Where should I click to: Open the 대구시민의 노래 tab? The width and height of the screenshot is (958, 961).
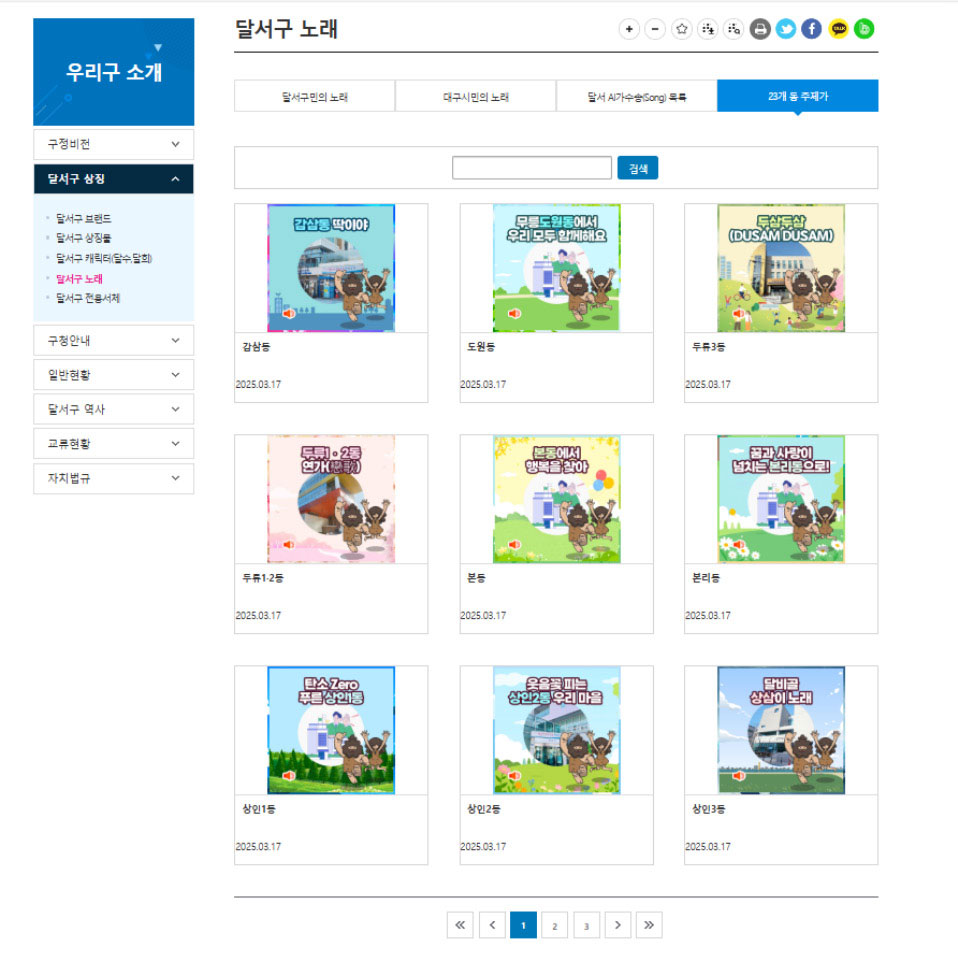475,97
